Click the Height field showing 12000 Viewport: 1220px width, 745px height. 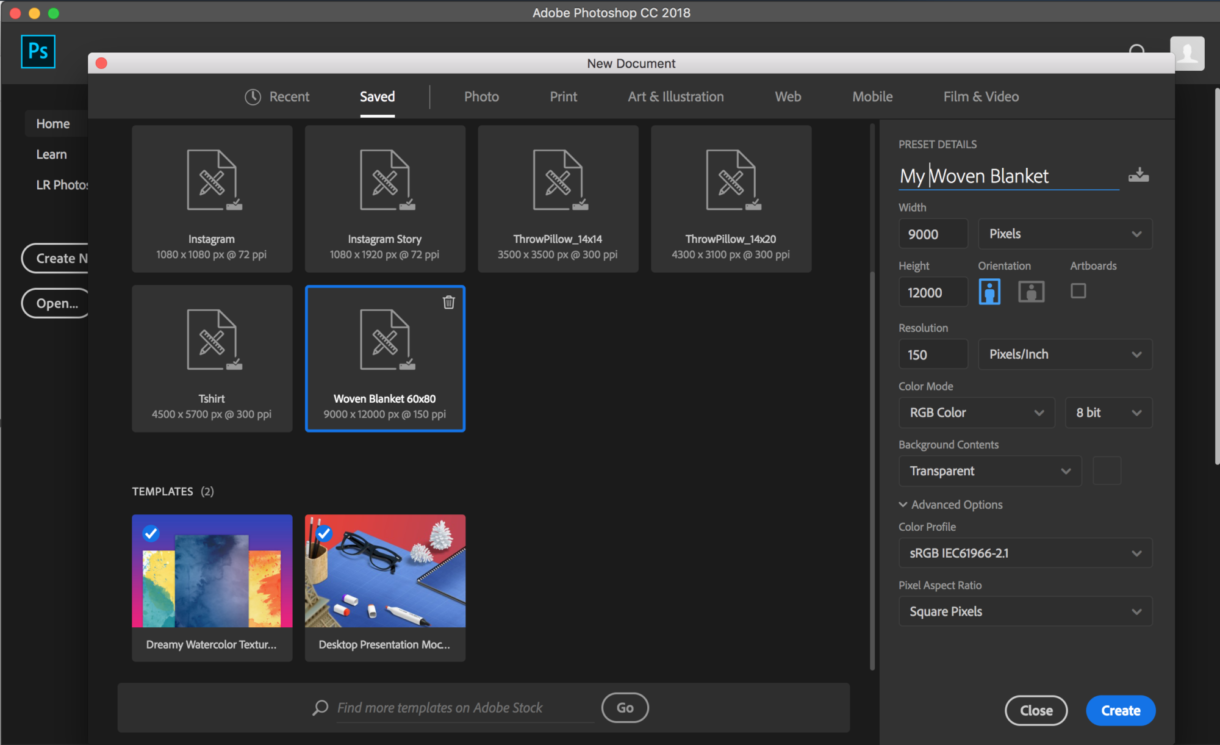(933, 292)
